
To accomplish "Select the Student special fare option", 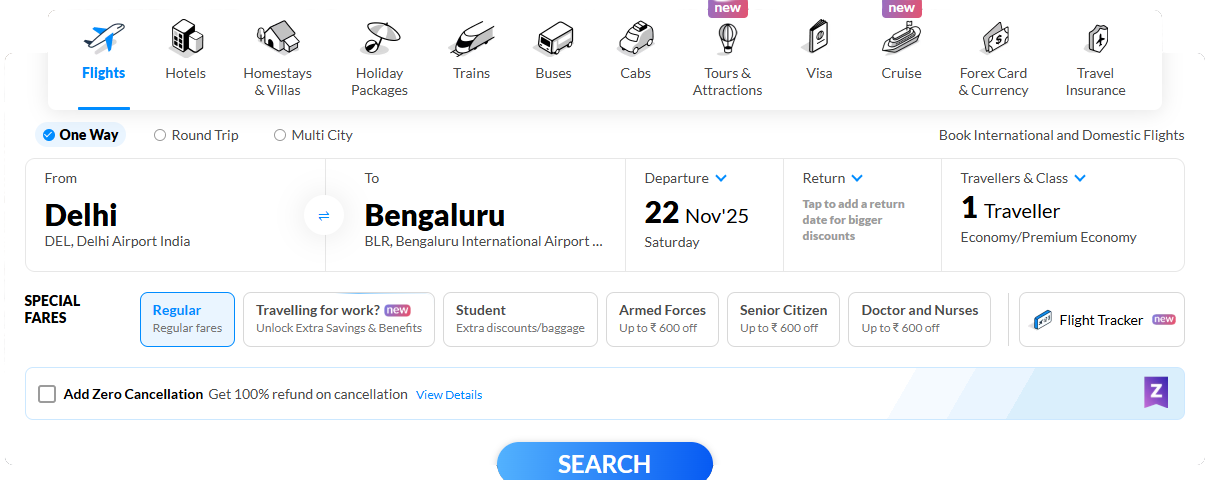I will click(x=519, y=319).
